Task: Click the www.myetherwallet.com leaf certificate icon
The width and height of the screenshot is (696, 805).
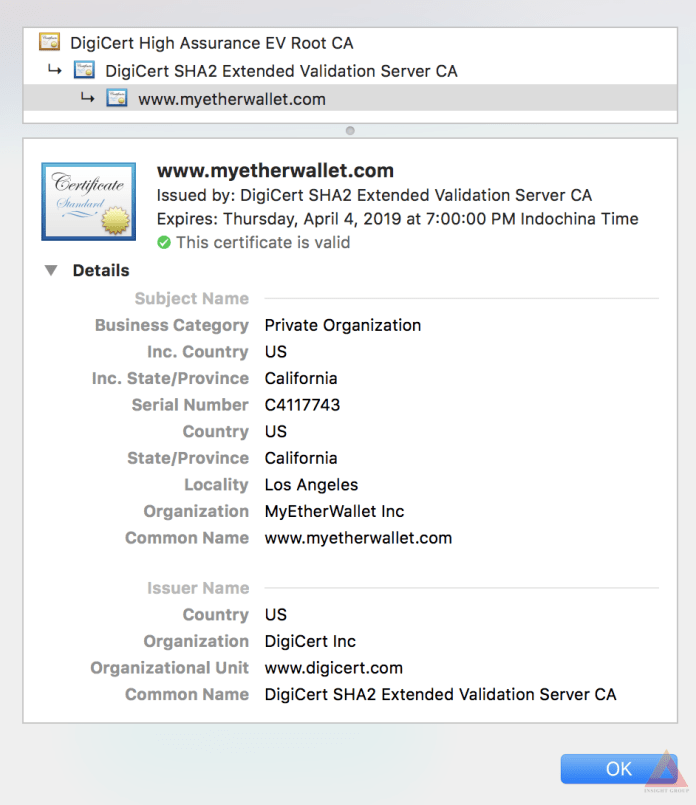Action: [117, 99]
